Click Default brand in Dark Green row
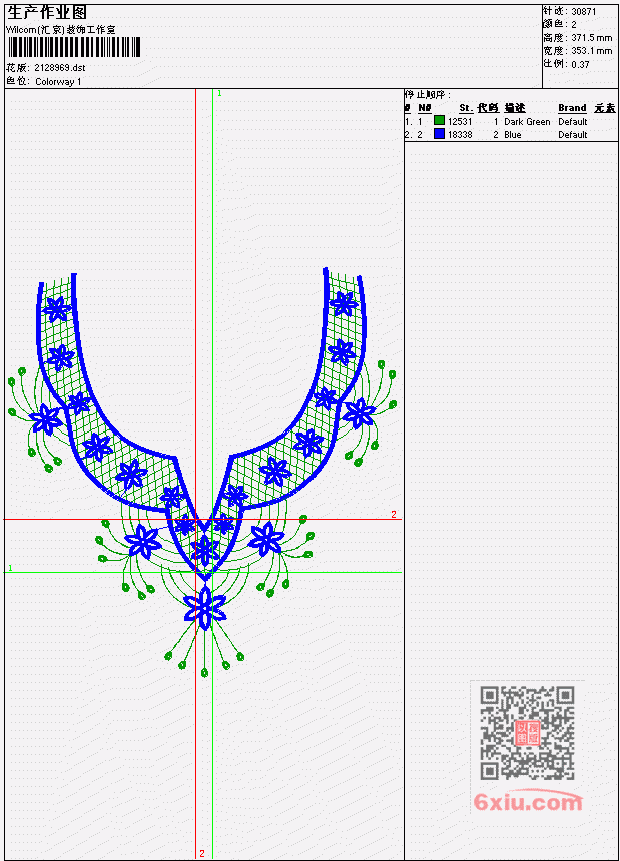 (x=573, y=121)
